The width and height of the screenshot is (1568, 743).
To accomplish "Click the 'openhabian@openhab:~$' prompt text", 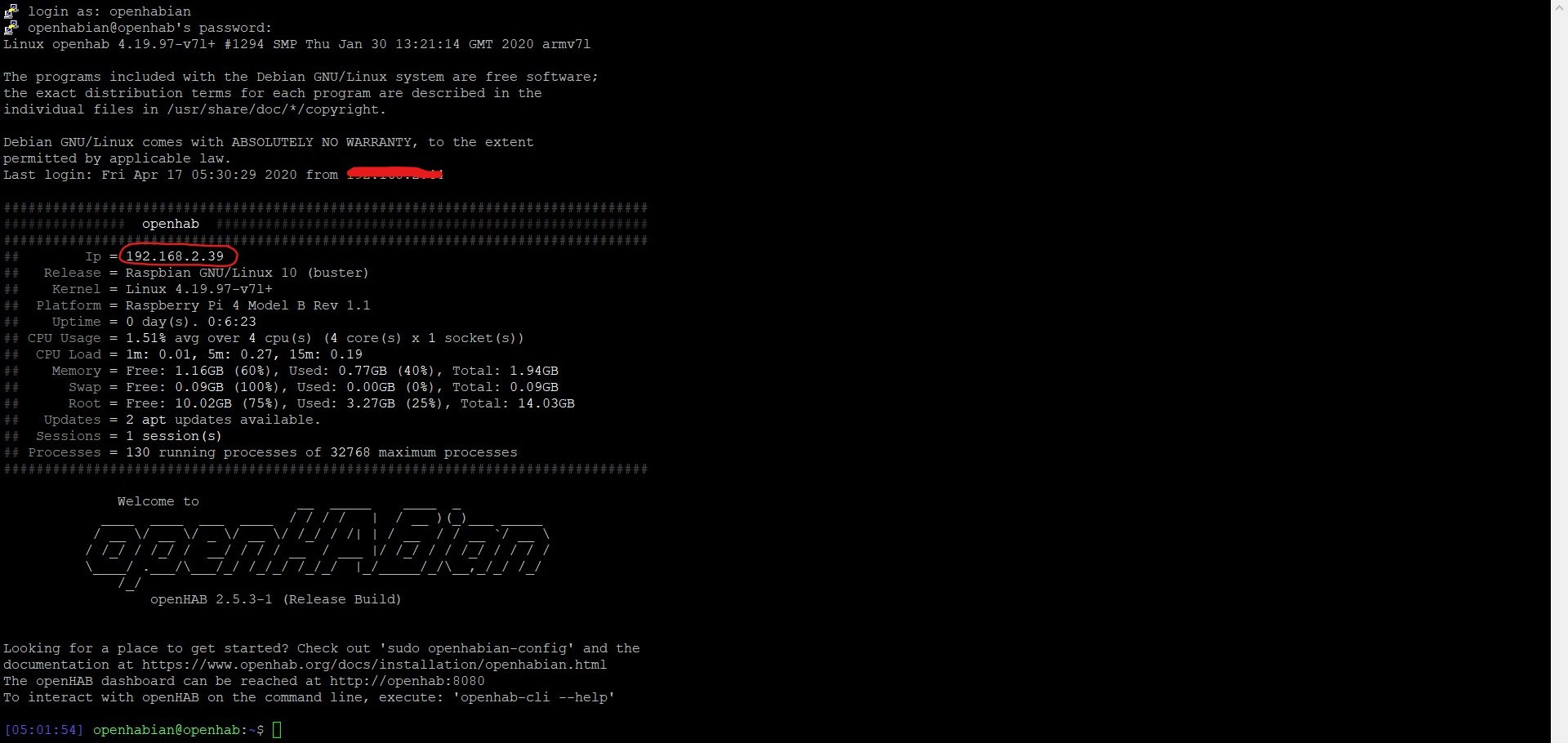I will (x=179, y=730).
